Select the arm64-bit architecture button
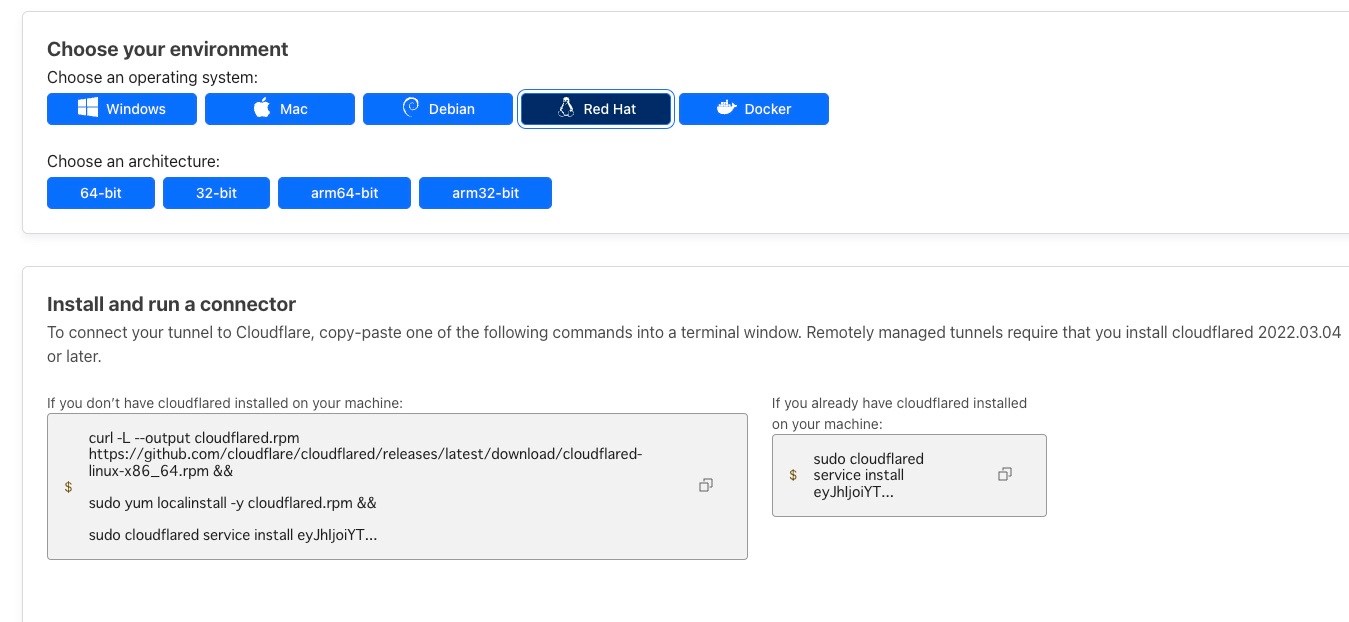The image size is (1349, 622). point(344,193)
